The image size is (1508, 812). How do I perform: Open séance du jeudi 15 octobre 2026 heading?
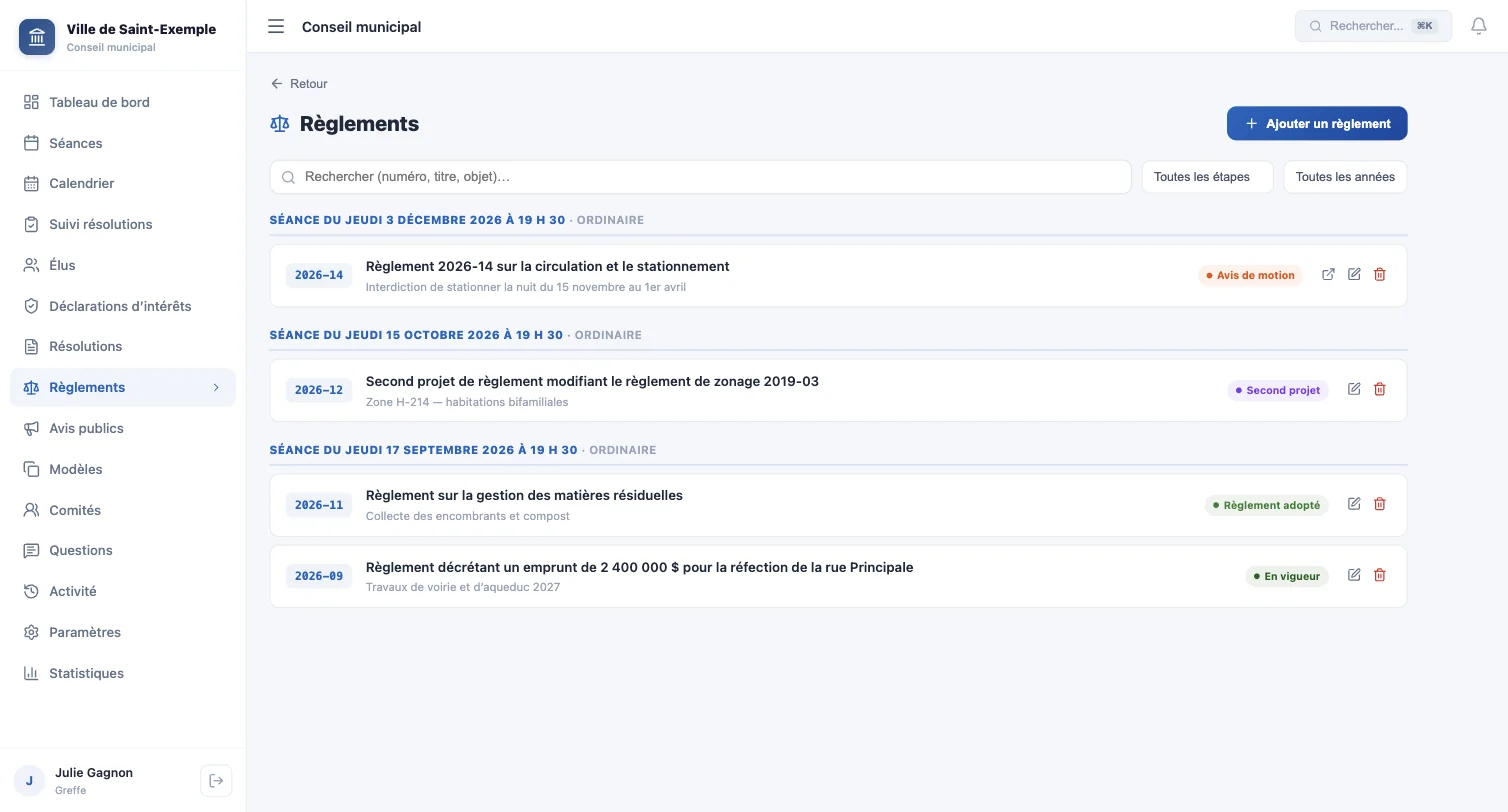coord(416,335)
